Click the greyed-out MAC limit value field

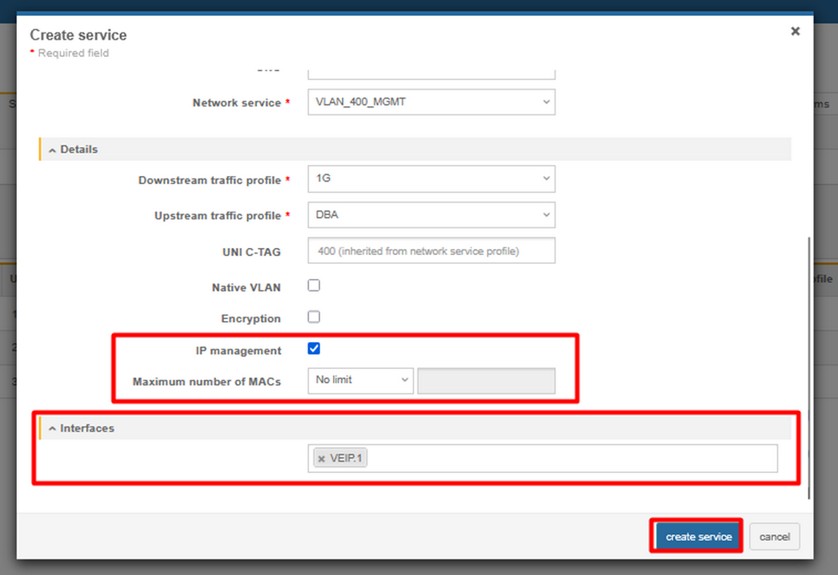pos(486,381)
